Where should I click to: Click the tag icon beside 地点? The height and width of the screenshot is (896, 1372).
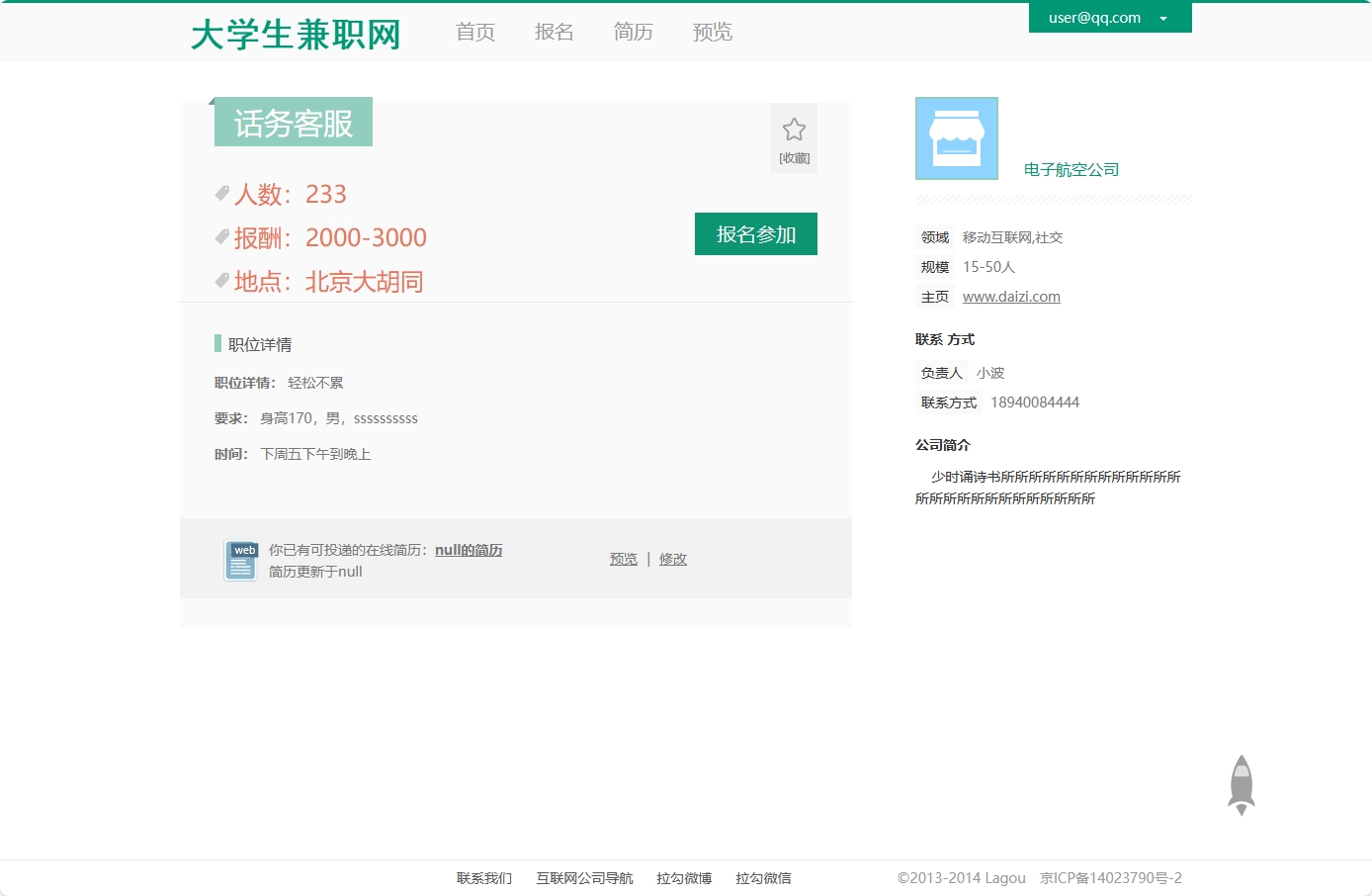point(221,281)
